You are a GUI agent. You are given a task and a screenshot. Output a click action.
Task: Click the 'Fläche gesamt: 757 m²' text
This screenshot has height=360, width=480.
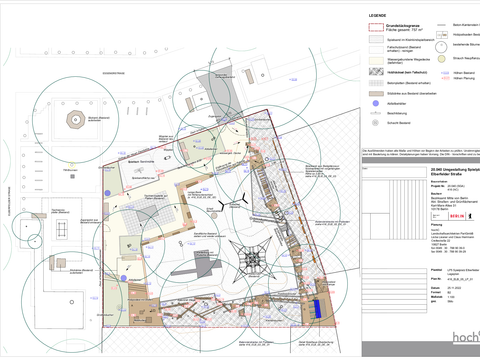point(404,30)
